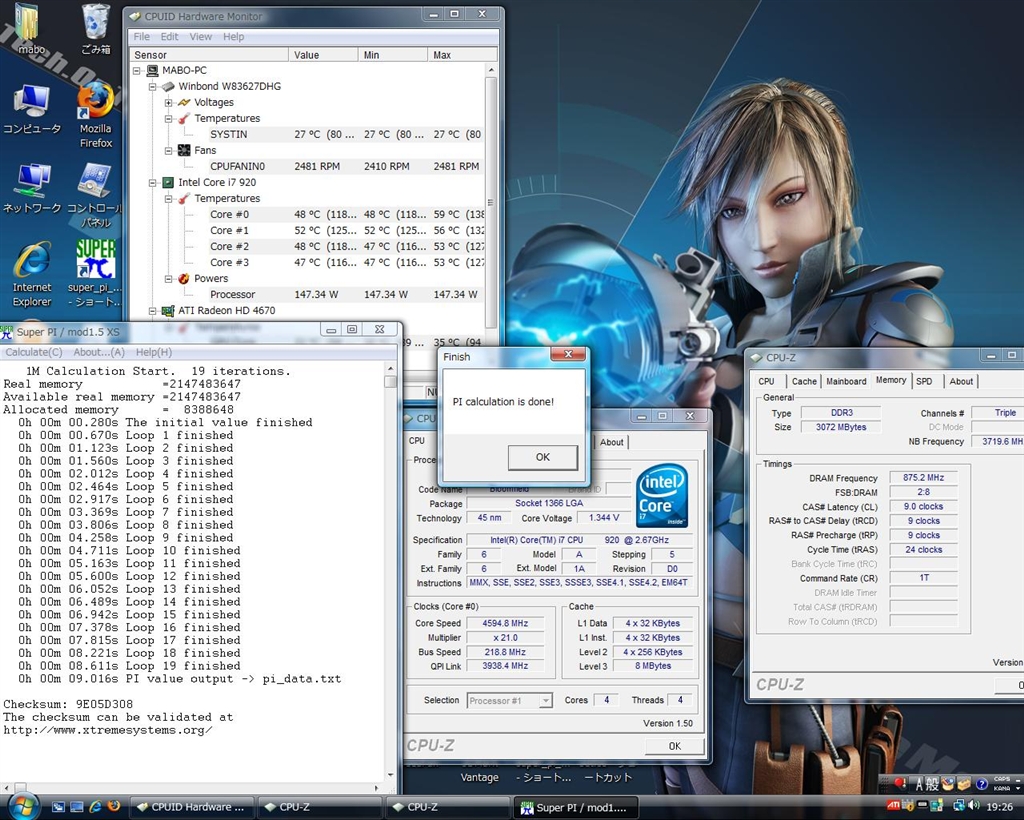
Task: Open the Mozilla Firefox desktop shortcut
Action: (96, 101)
